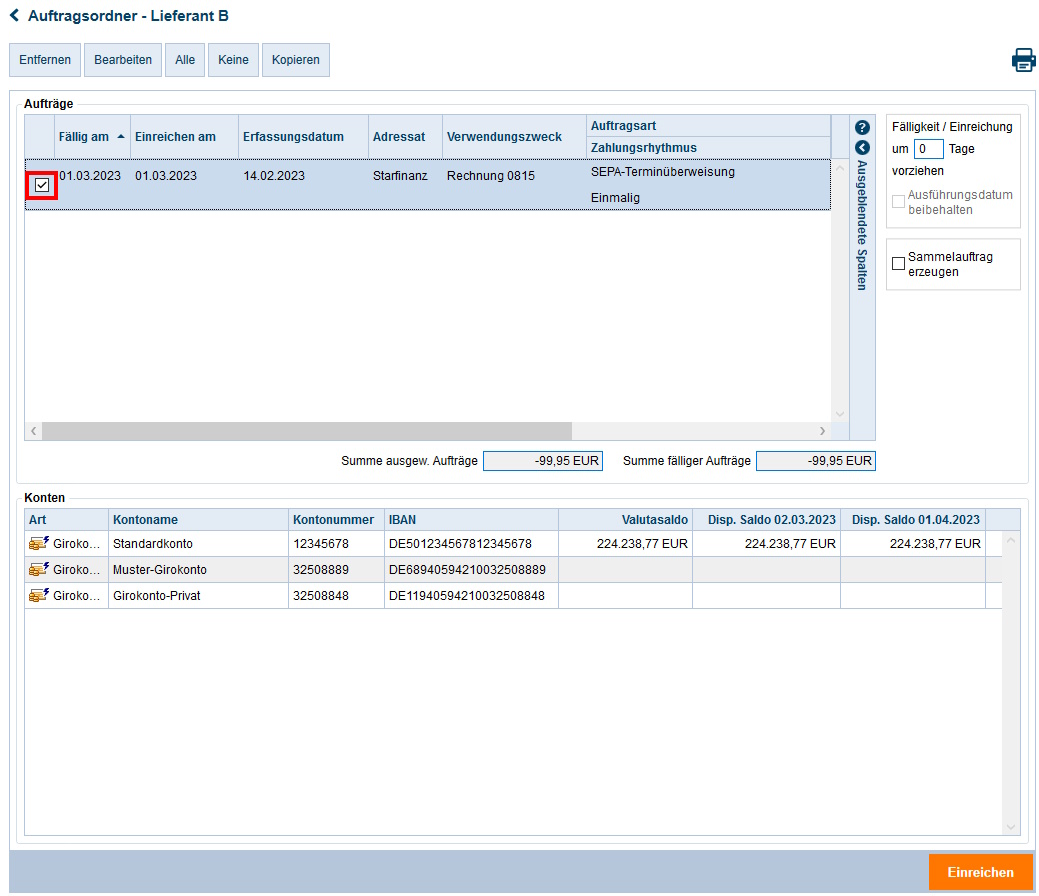
Task: Expand hidden columns with the chevron icon
Action: 862,148
